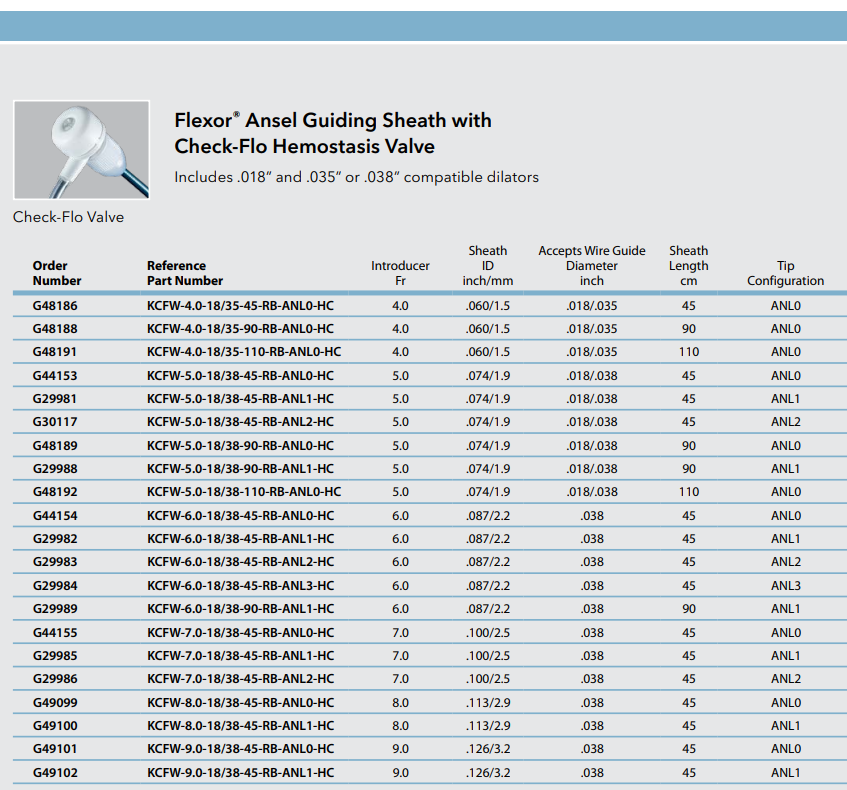
Task: Select order number G29985
Action: pos(55,655)
